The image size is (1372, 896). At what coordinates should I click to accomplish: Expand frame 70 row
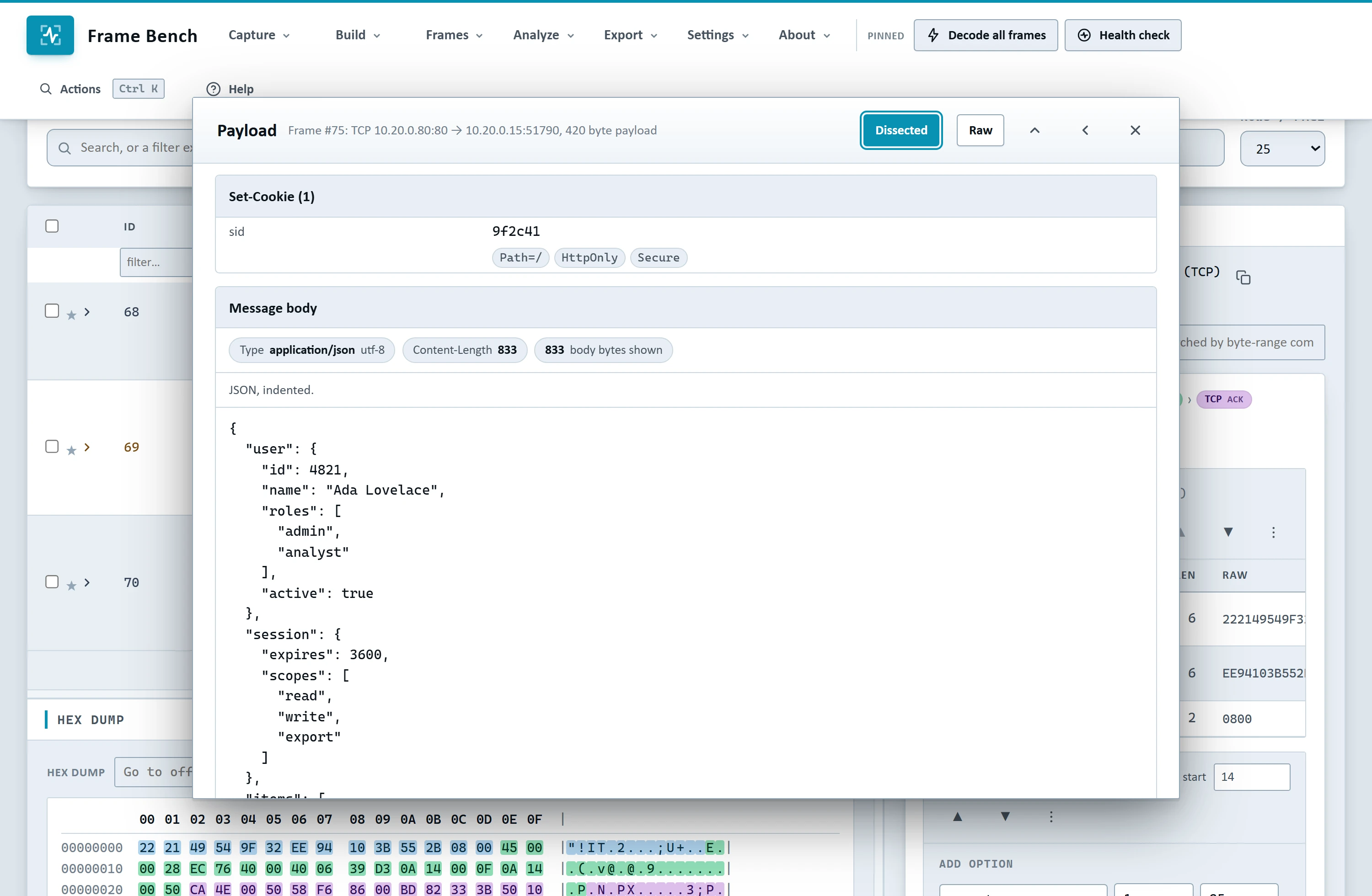[x=87, y=582]
